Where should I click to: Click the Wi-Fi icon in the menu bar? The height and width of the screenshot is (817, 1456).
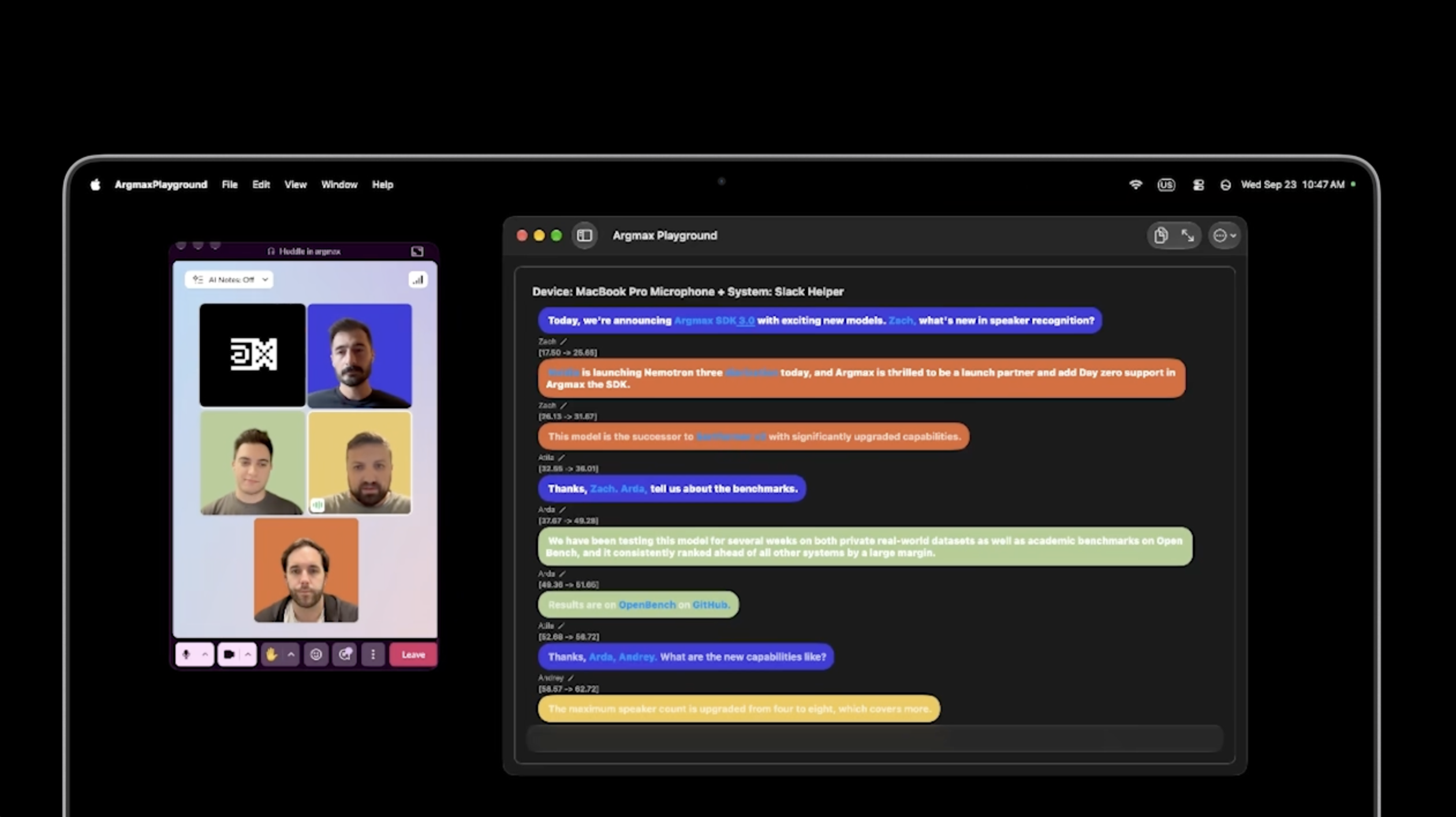pos(1136,185)
